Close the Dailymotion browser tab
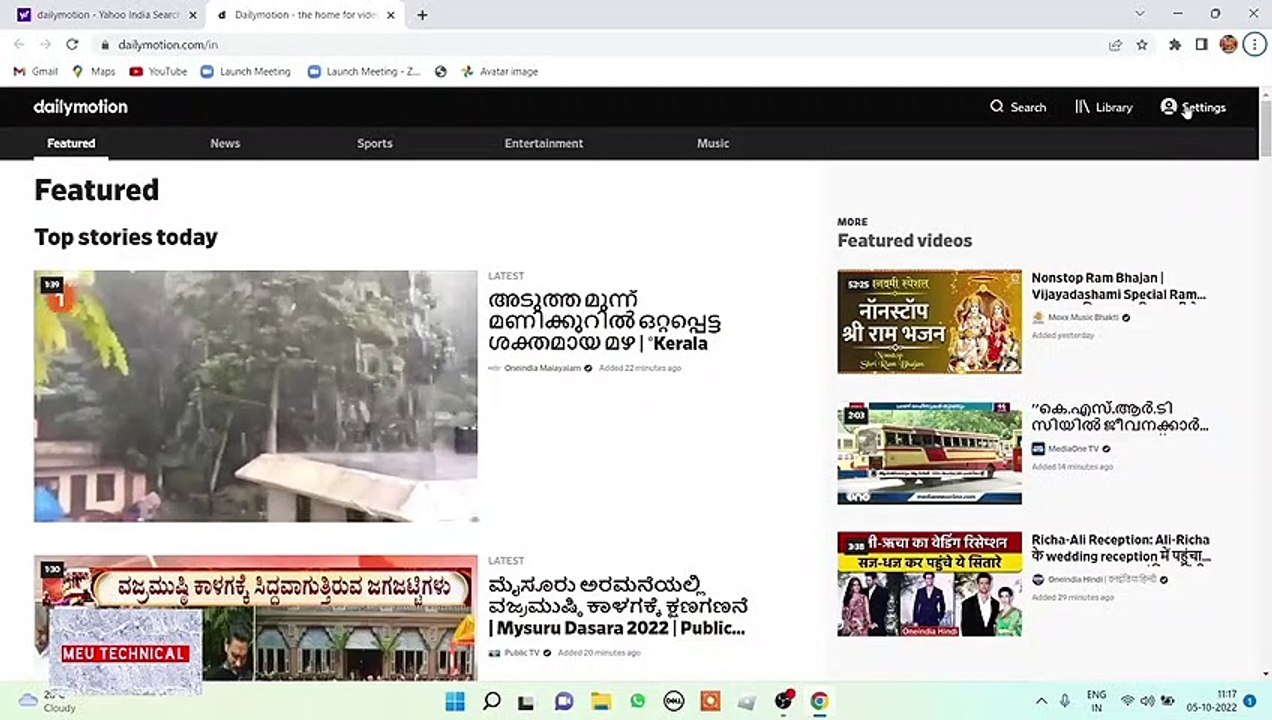The image size is (1272, 720). click(x=391, y=15)
